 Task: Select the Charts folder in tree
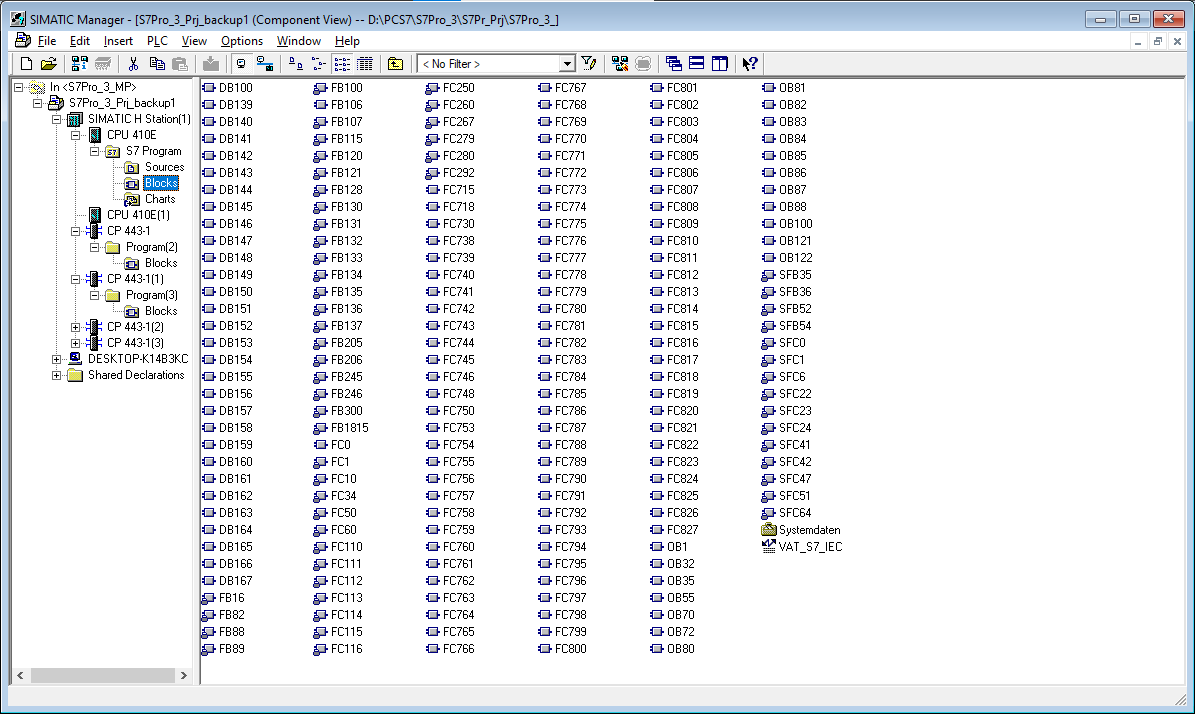pos(159,199)
